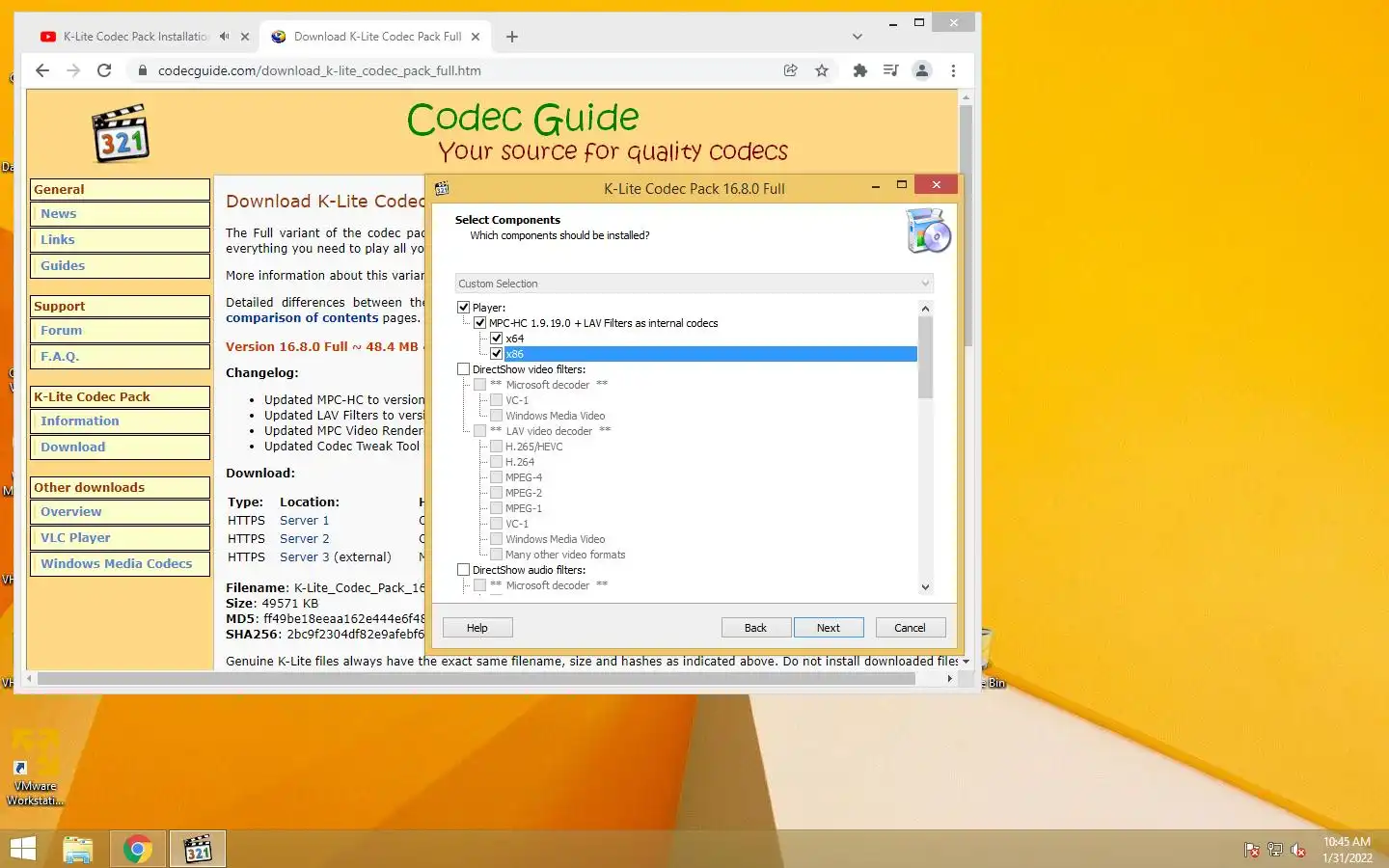Mute the YouTube tab audio icon

(224, 37)
